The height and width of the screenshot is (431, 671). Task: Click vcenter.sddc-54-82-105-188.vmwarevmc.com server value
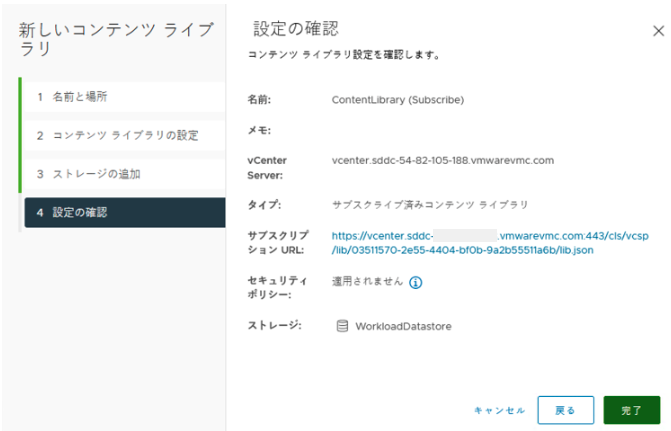442,161
